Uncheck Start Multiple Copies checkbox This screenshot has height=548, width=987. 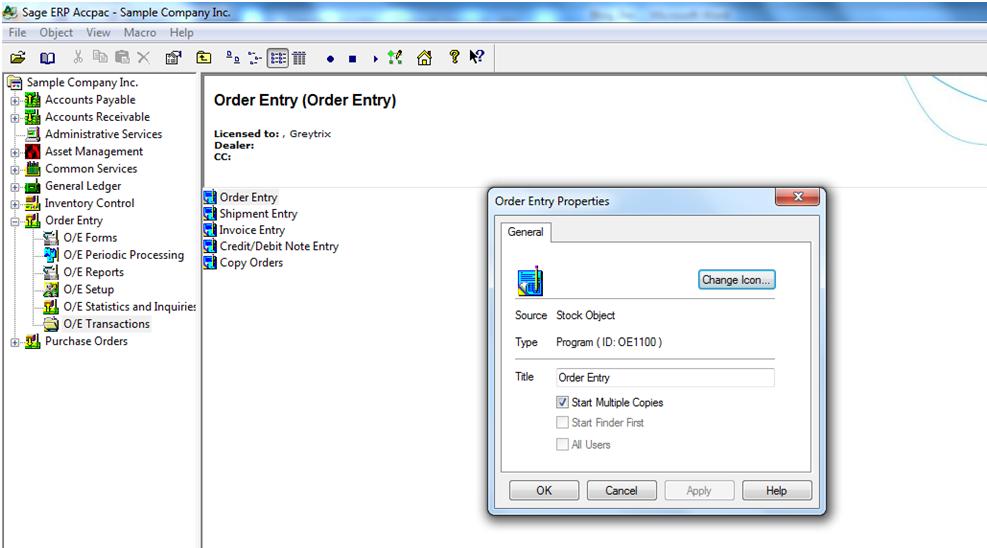click(562, 402)
